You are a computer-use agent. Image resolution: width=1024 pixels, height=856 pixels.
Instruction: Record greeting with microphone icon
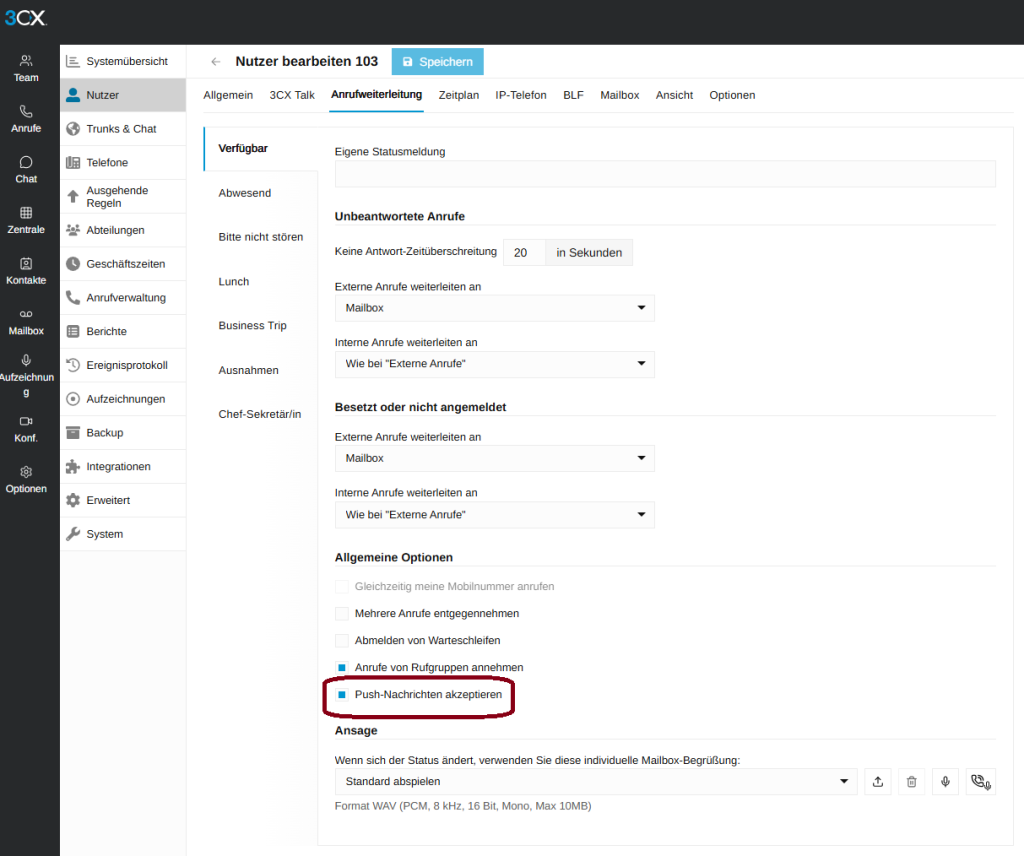pos(945,782)
